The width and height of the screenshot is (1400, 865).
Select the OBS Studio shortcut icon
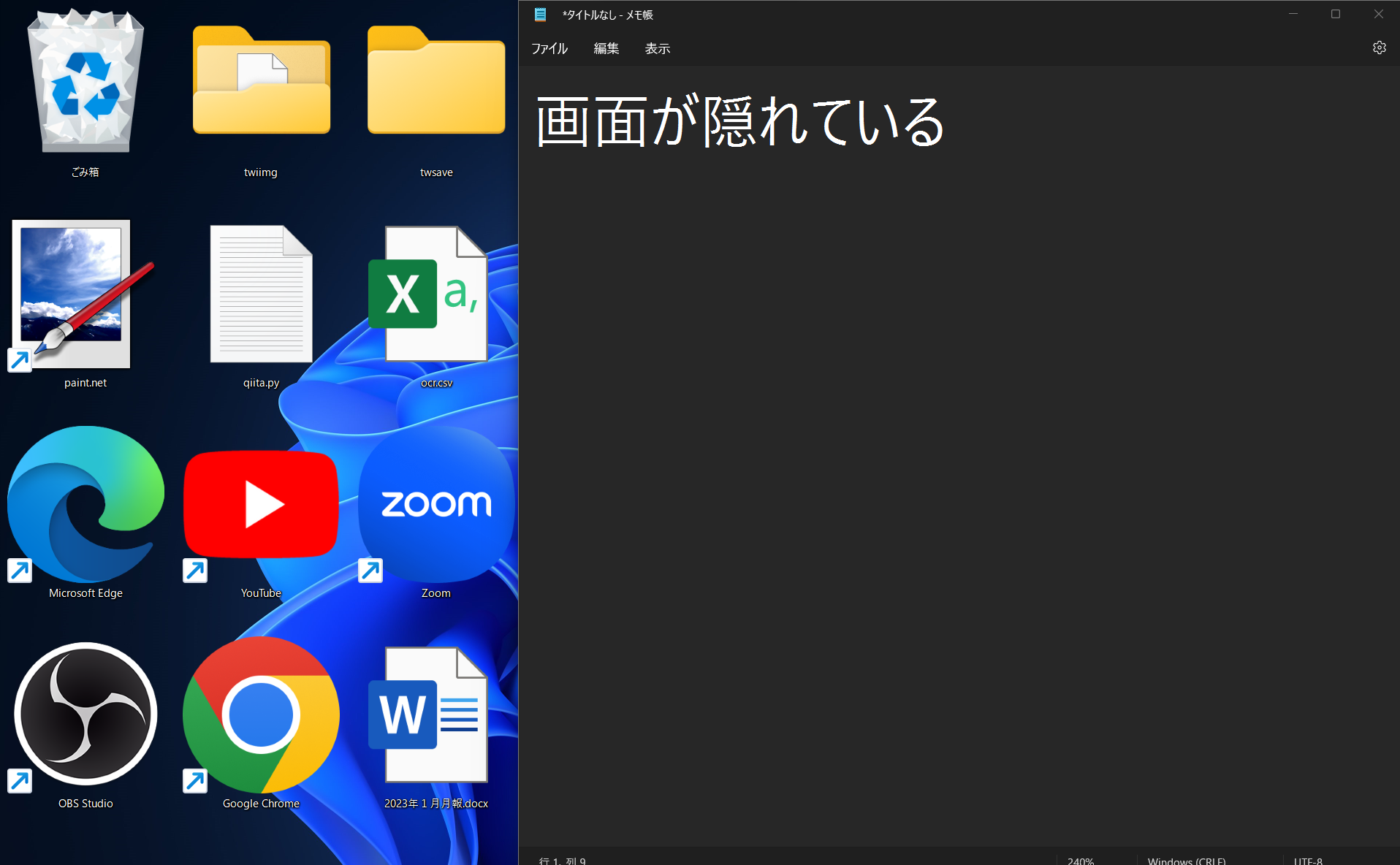click(x=85, y=715)
